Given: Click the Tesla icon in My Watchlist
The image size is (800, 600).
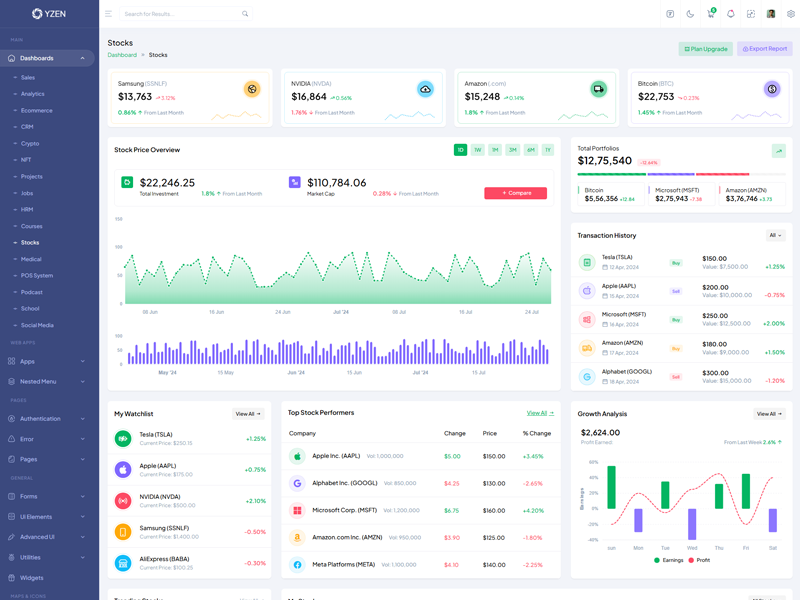Looking at the screenshot, I should coord(123,438).
